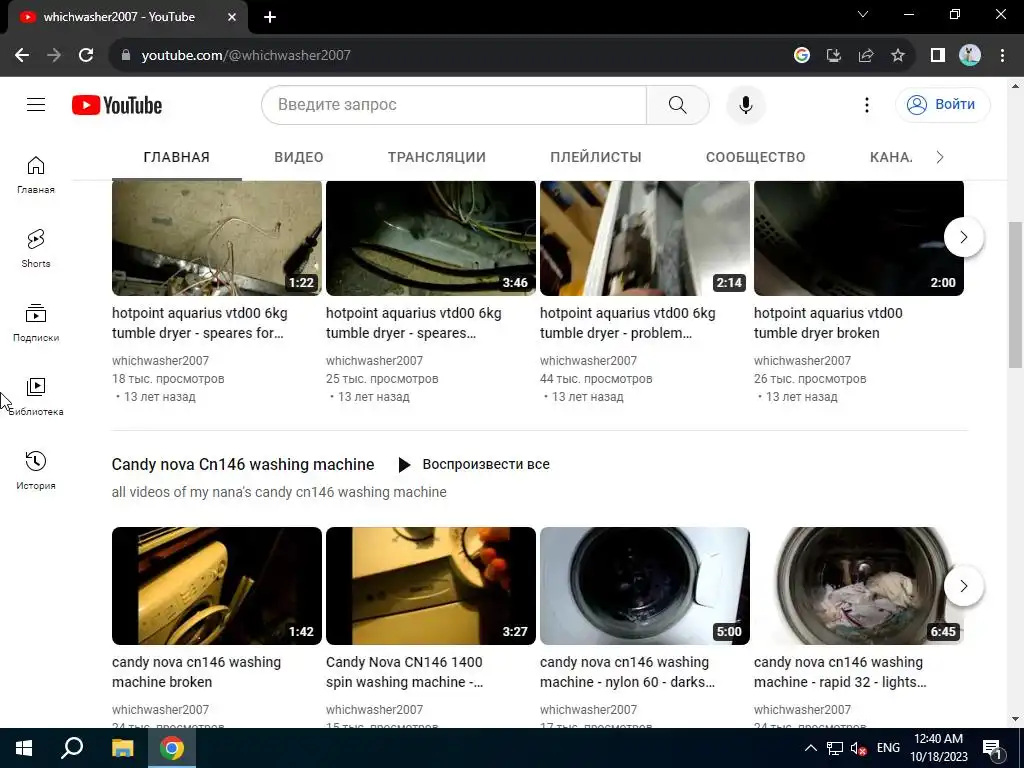Viewport: 1024px width, 768px height.
Task: Click the Google translate icon in address bar
Action: 802,56
